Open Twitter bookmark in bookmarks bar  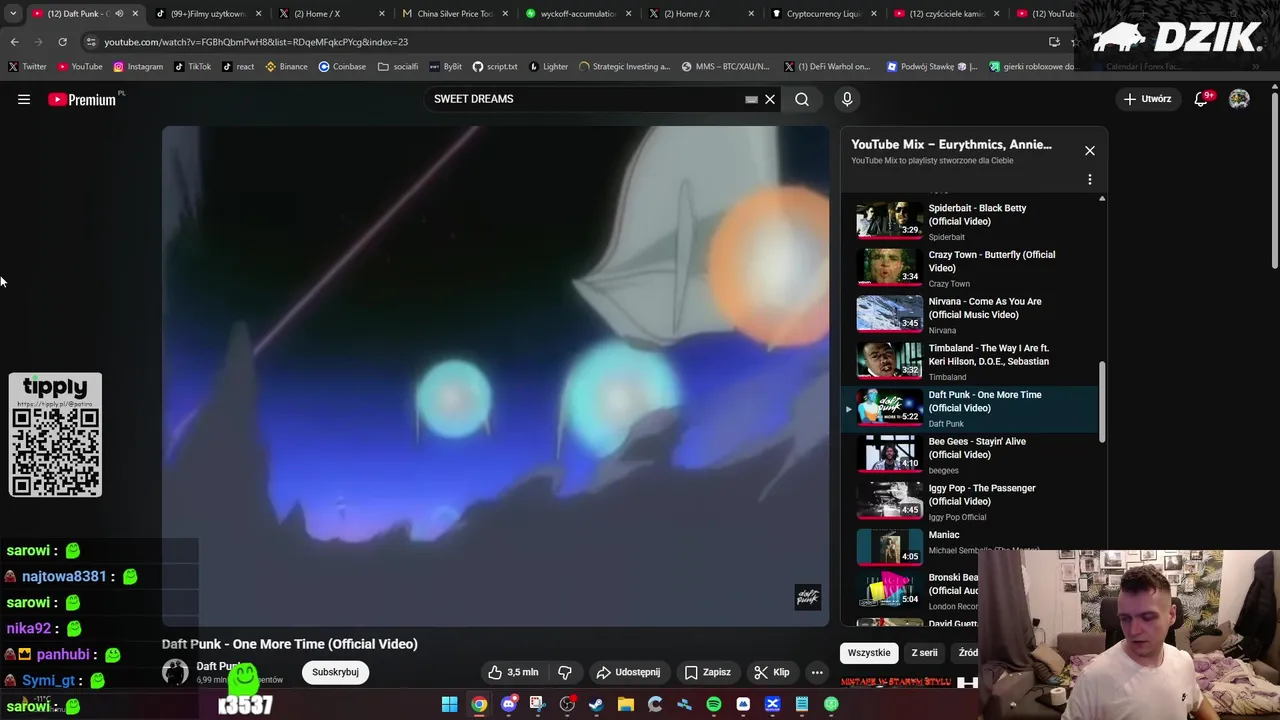27,67
